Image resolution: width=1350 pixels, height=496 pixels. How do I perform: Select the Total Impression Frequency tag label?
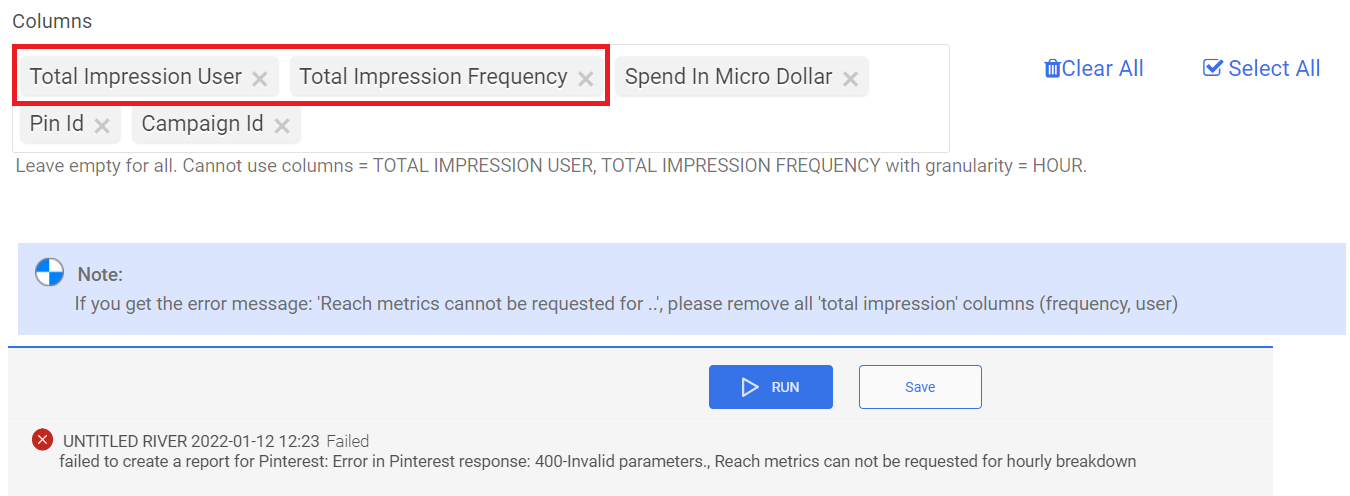point(433,77)
